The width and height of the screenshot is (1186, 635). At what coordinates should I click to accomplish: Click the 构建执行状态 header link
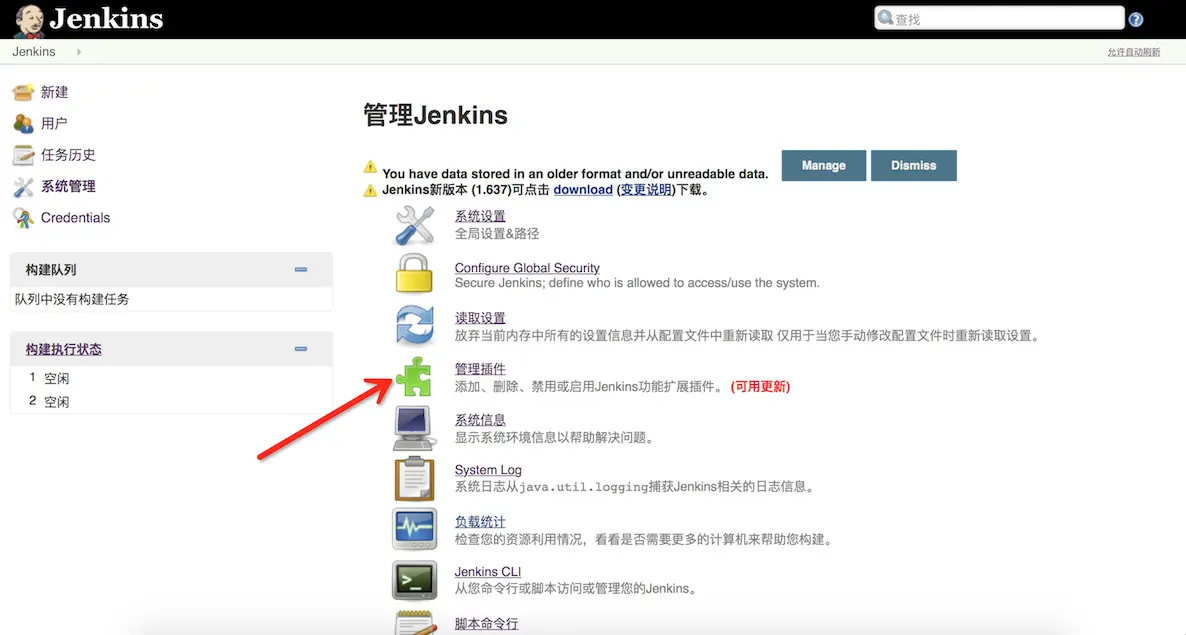(64, 349)
